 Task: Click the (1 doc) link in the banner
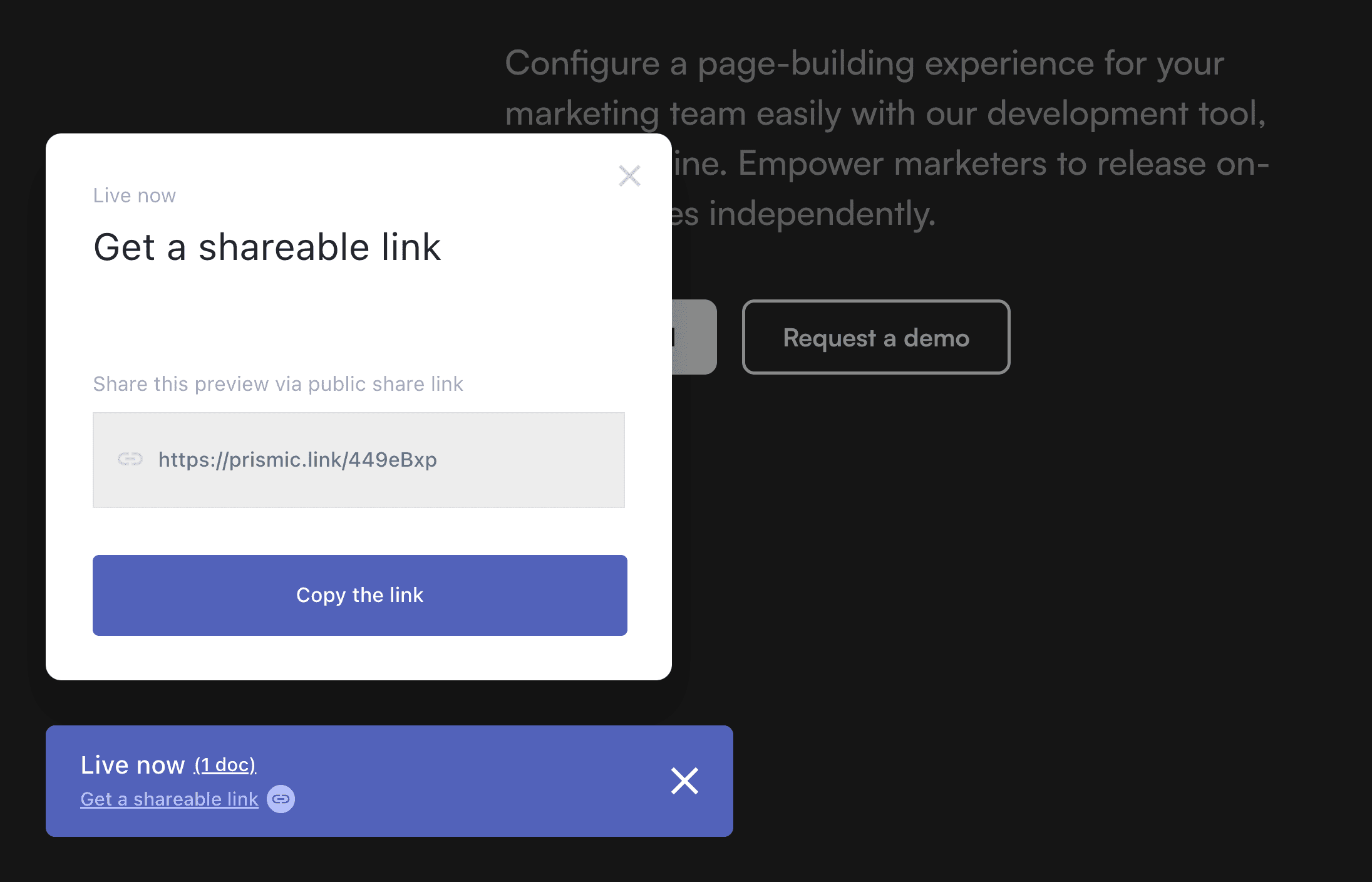(x=225, y=765)
